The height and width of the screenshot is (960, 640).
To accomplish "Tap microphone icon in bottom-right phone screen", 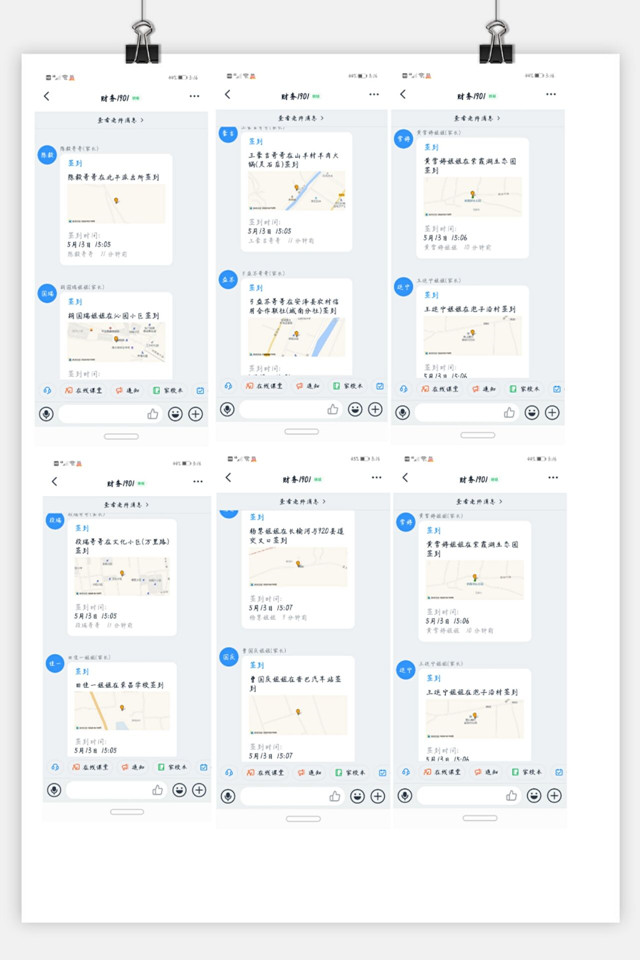I will [405, 796].
